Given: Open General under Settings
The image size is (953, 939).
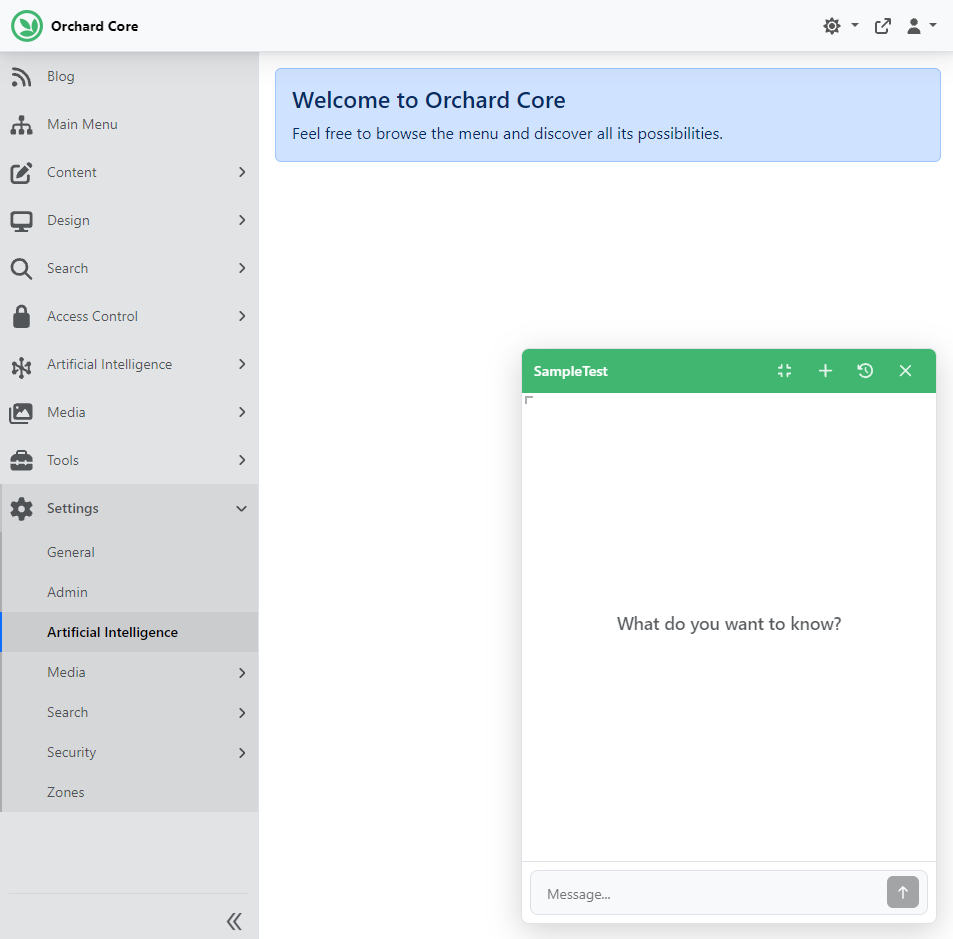Looking at the screenshot, I should [130, 552].
